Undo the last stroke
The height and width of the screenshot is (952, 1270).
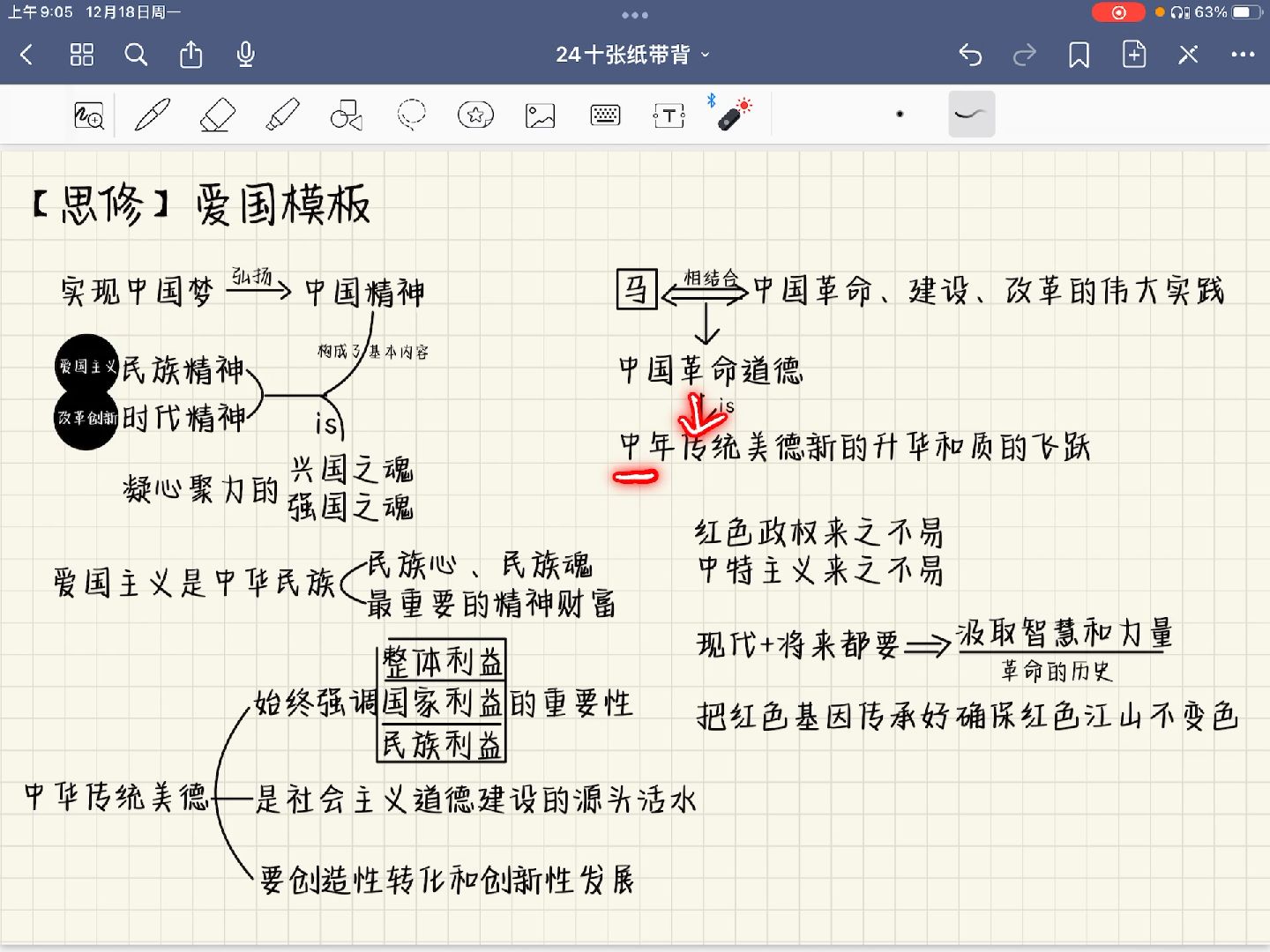(970, 55)
